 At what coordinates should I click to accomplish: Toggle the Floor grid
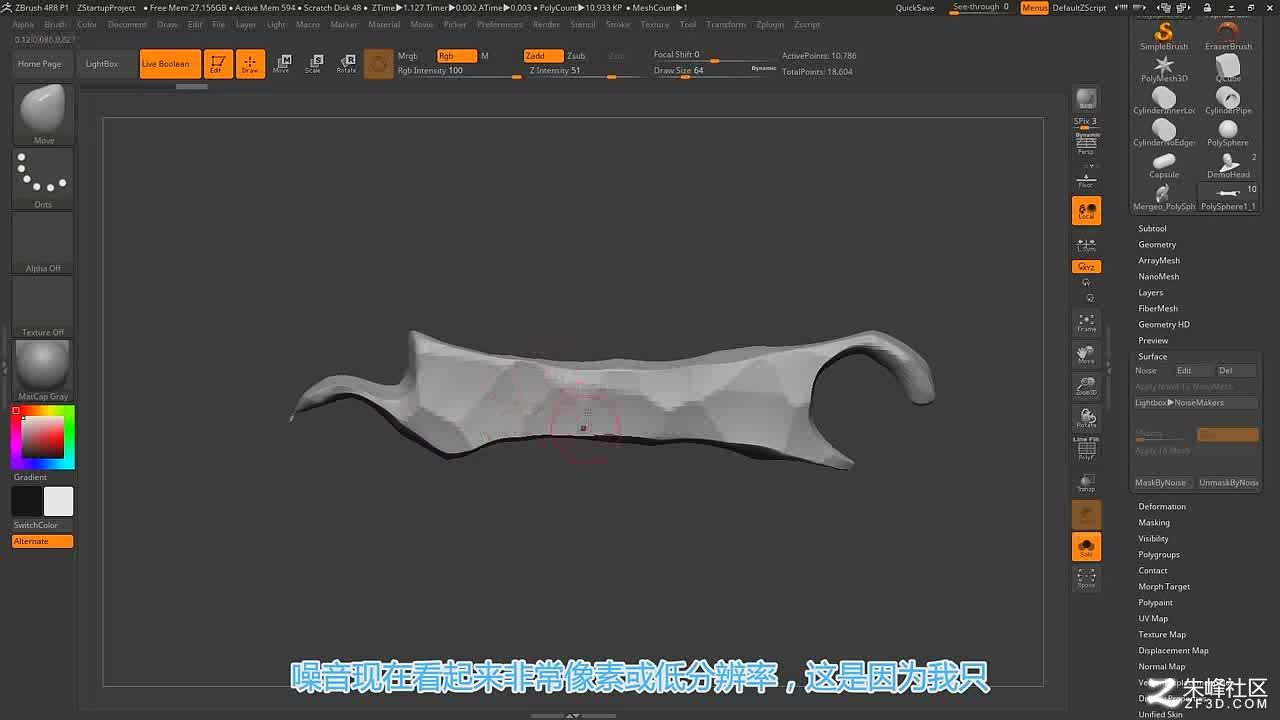[1086, 178]
